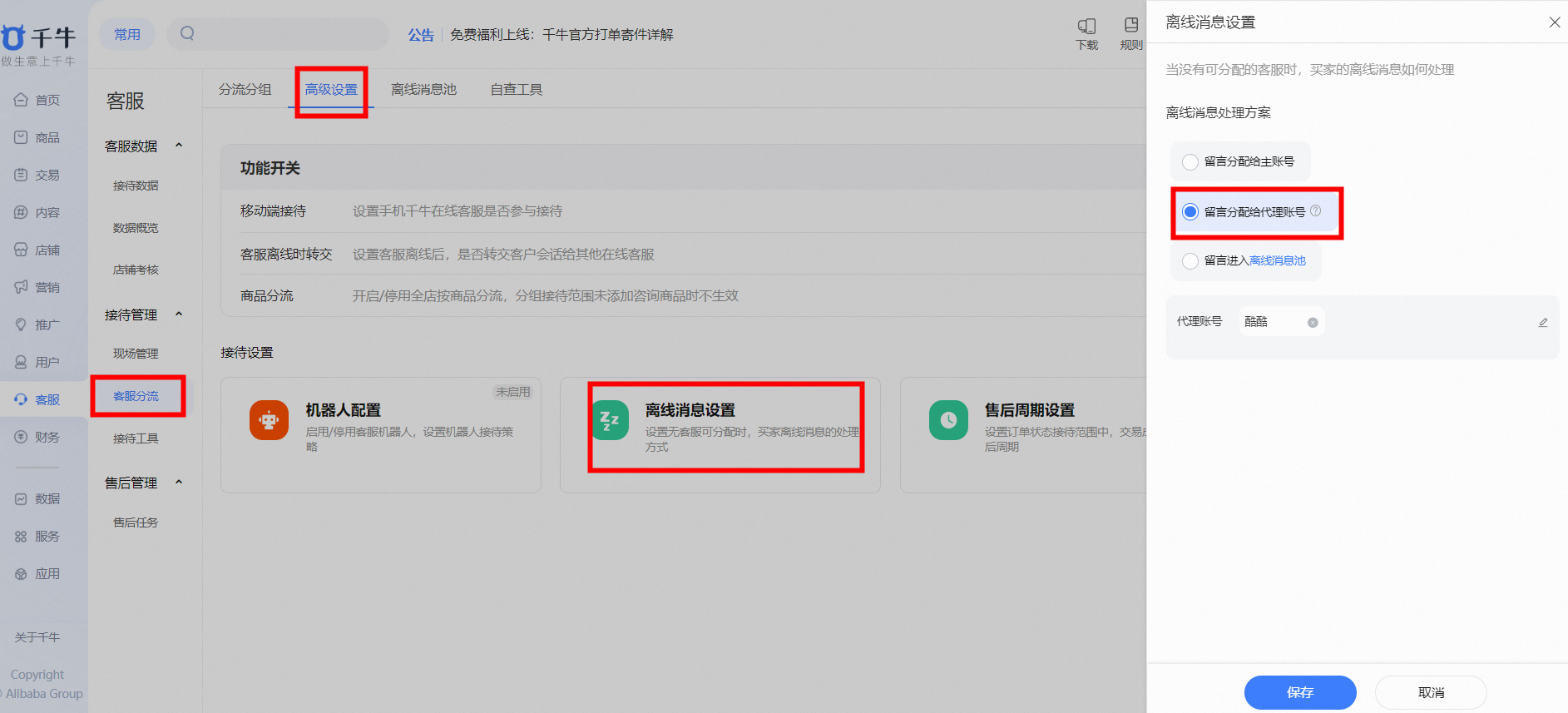Click the 公告 announcement link

tap(421, 35)
